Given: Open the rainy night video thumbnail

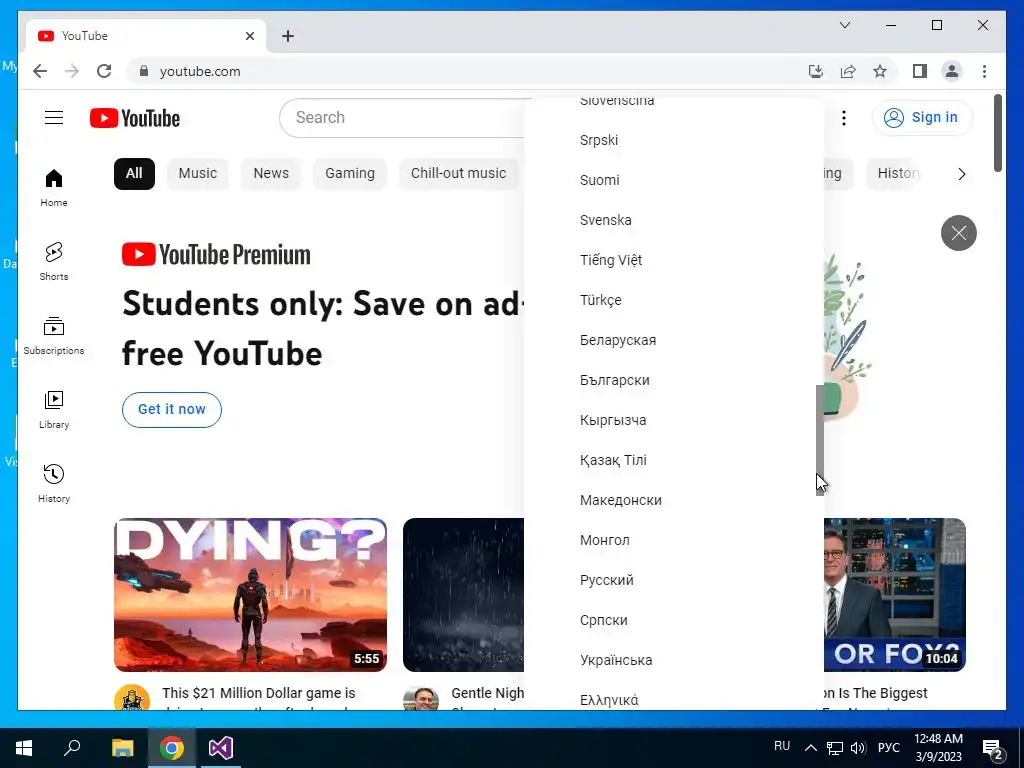Looking at the screenshot, I should (464, 595).
